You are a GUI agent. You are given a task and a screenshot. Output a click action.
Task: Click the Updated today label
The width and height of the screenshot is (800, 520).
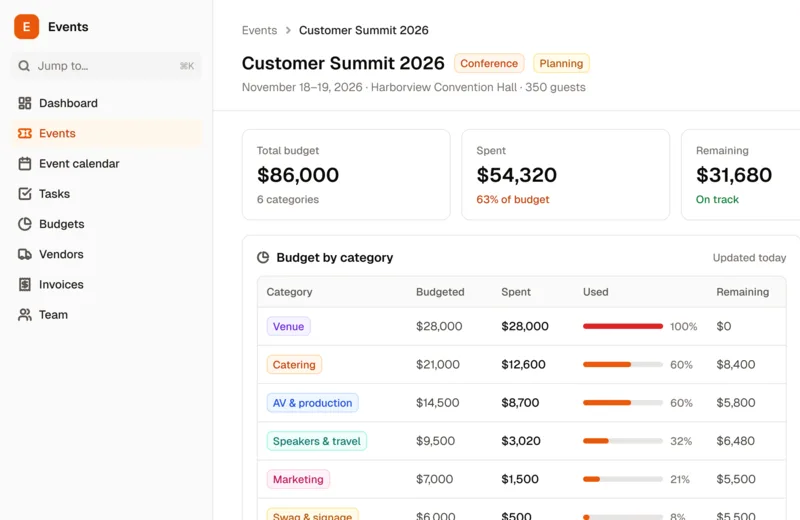coord(749,258)
